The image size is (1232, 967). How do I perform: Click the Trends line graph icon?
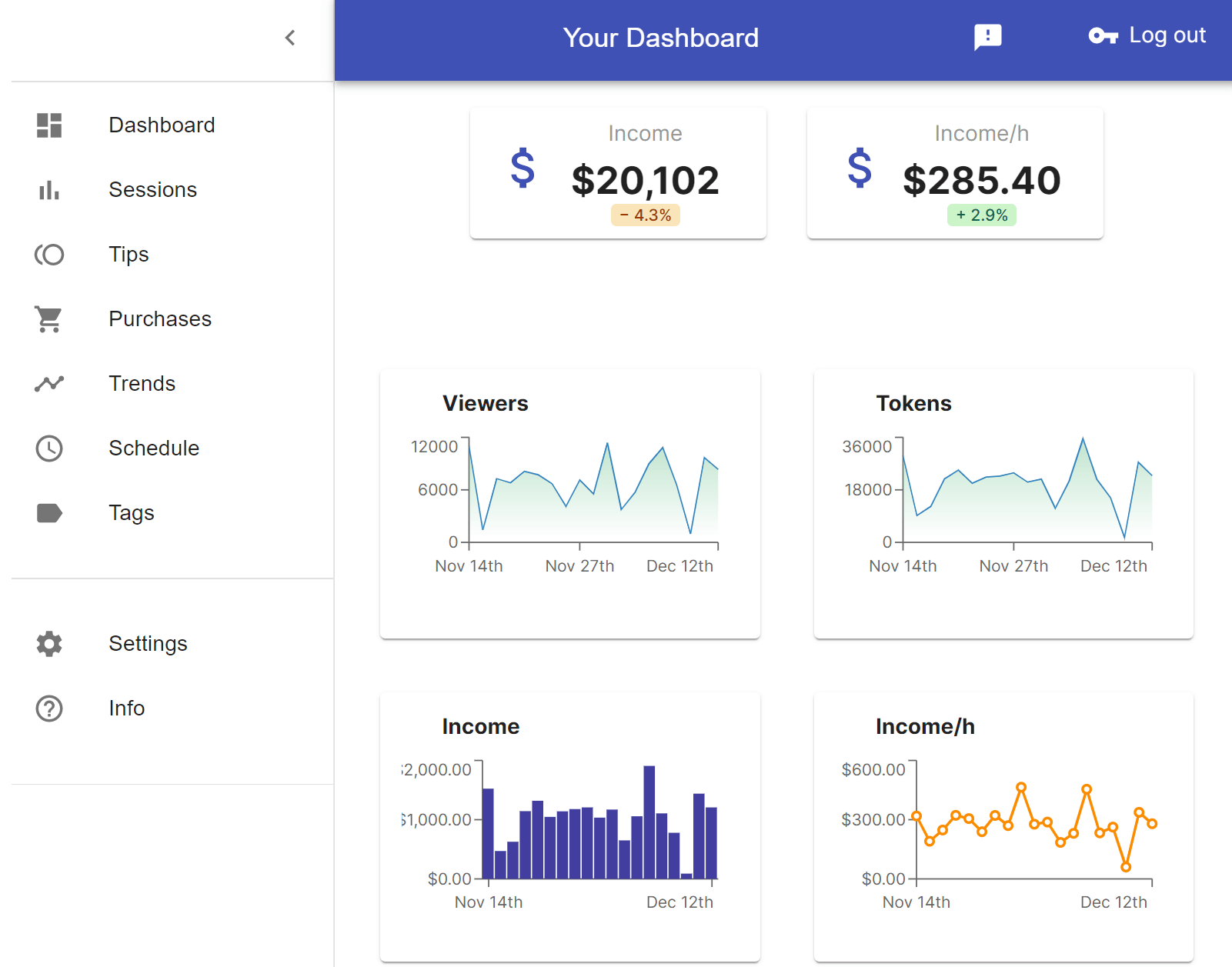[x=49, y=383]
